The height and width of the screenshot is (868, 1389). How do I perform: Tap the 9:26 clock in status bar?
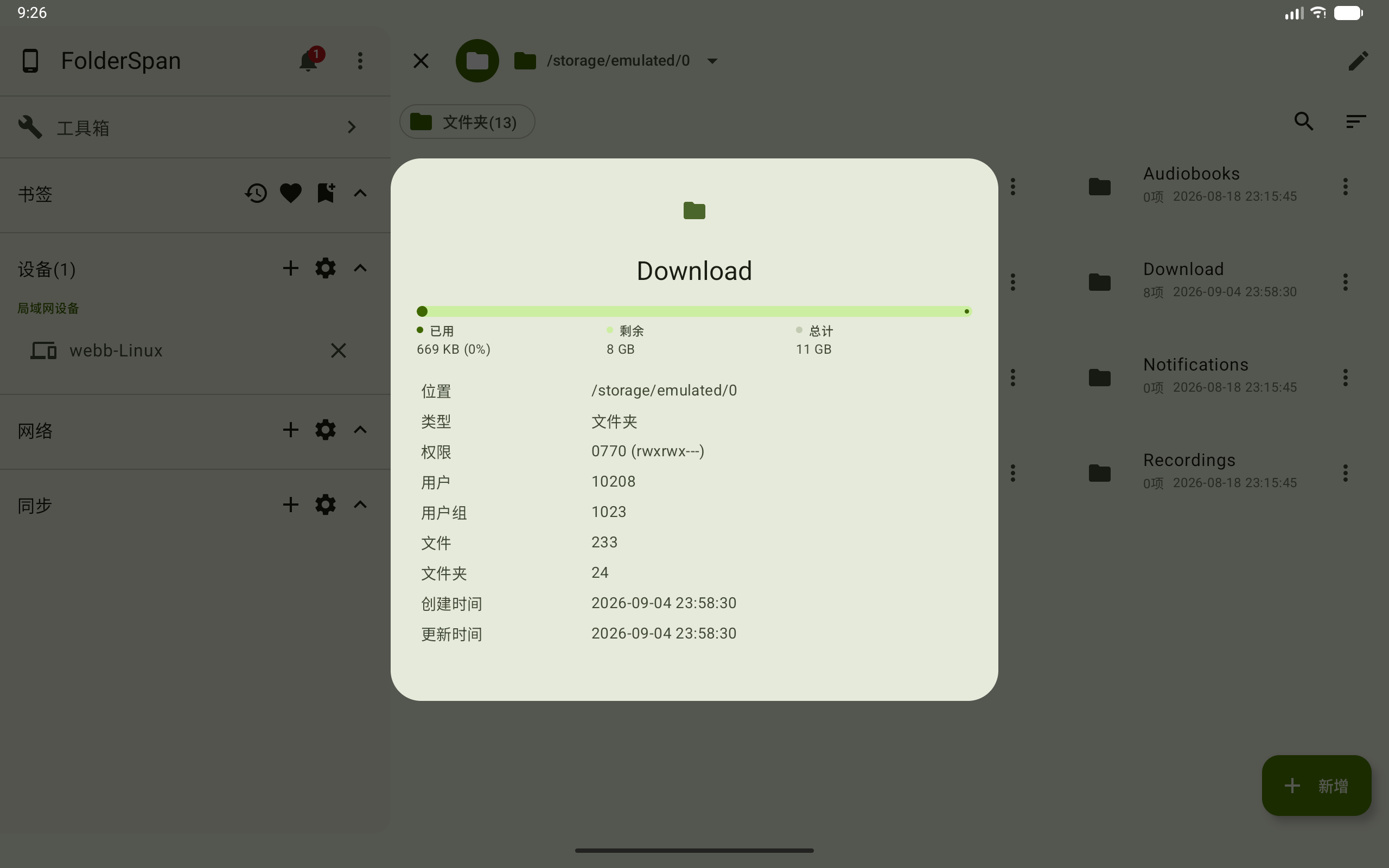pyautogui.click(x=32, y=12)
